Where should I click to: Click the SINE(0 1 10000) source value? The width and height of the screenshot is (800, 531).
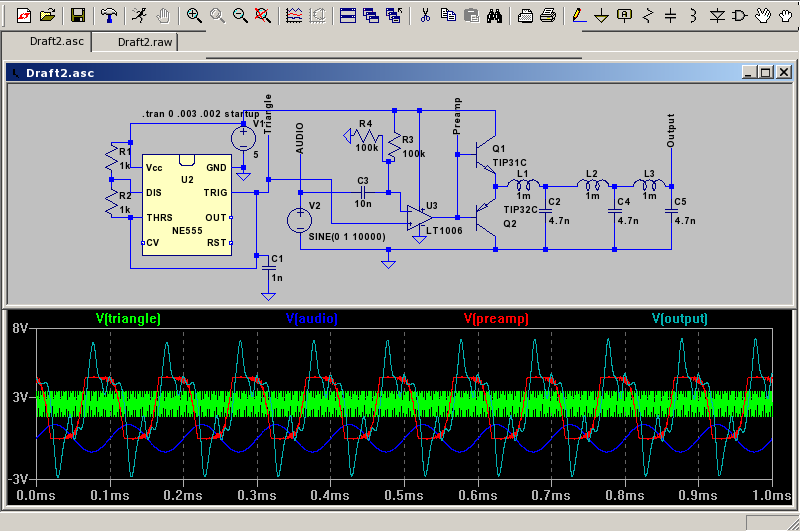coord(347,237)
